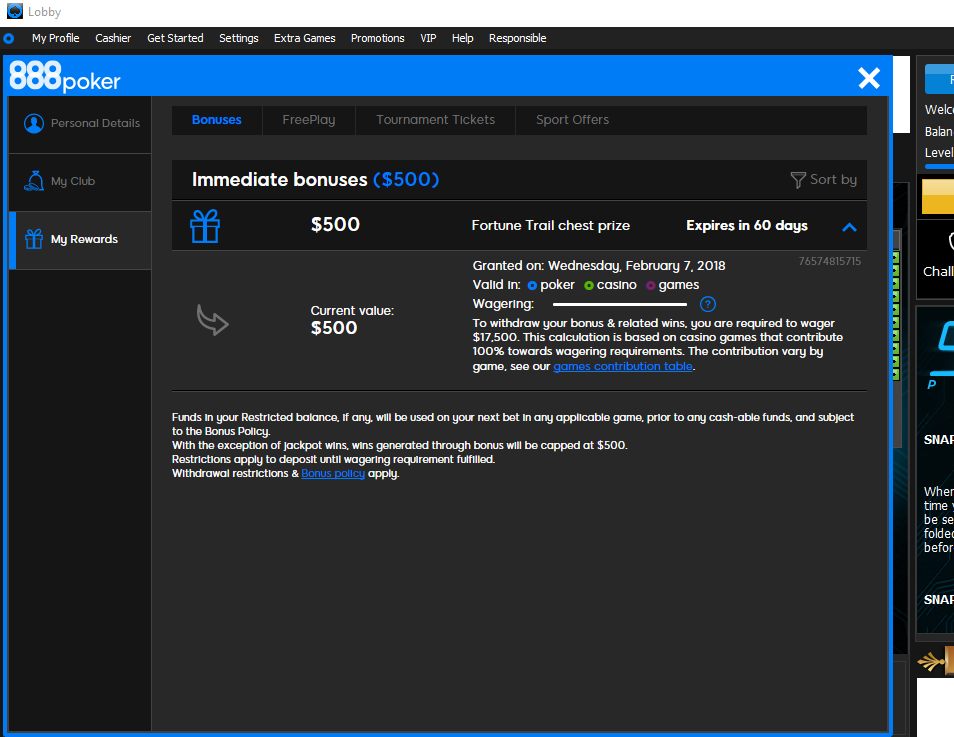
Task: Open the Settings menu
Action: pos(238,38)
